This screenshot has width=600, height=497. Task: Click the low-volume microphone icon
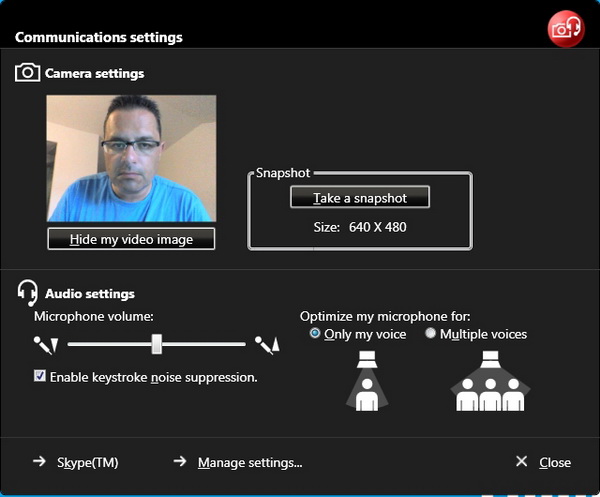pyautogui.click(x=46, y=345)
